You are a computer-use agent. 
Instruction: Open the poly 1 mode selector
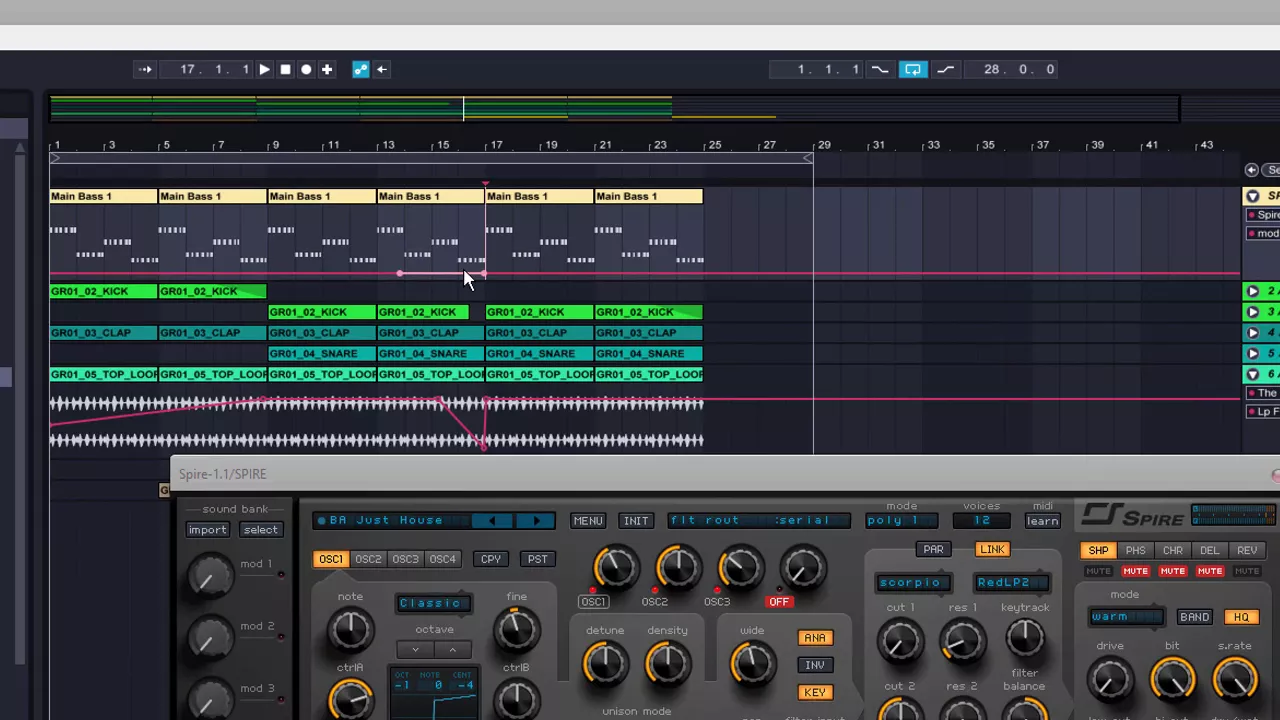pyautogui.click(x=900, y=520)
